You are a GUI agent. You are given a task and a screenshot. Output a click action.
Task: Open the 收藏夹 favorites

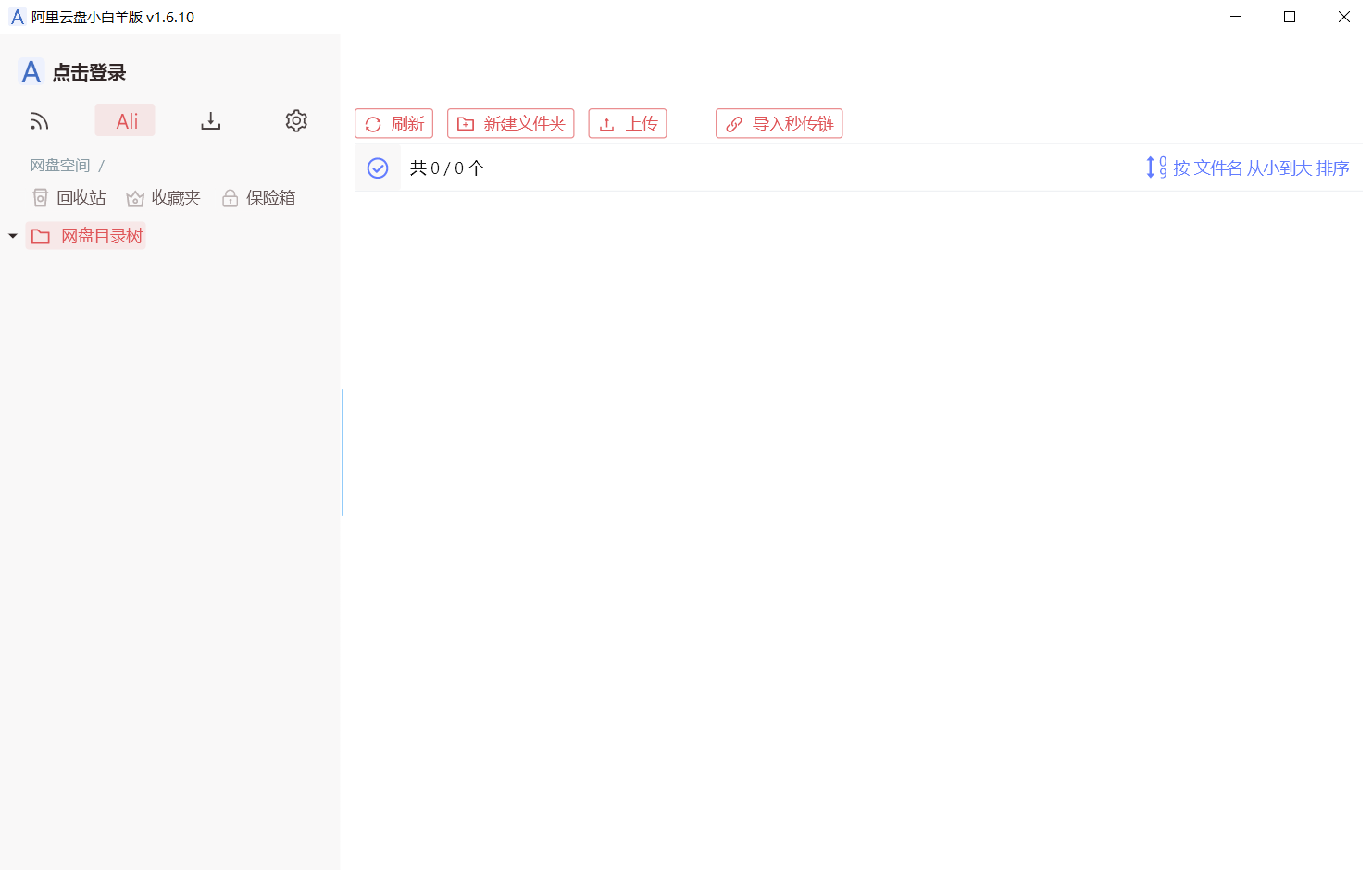tap(164, 198)
